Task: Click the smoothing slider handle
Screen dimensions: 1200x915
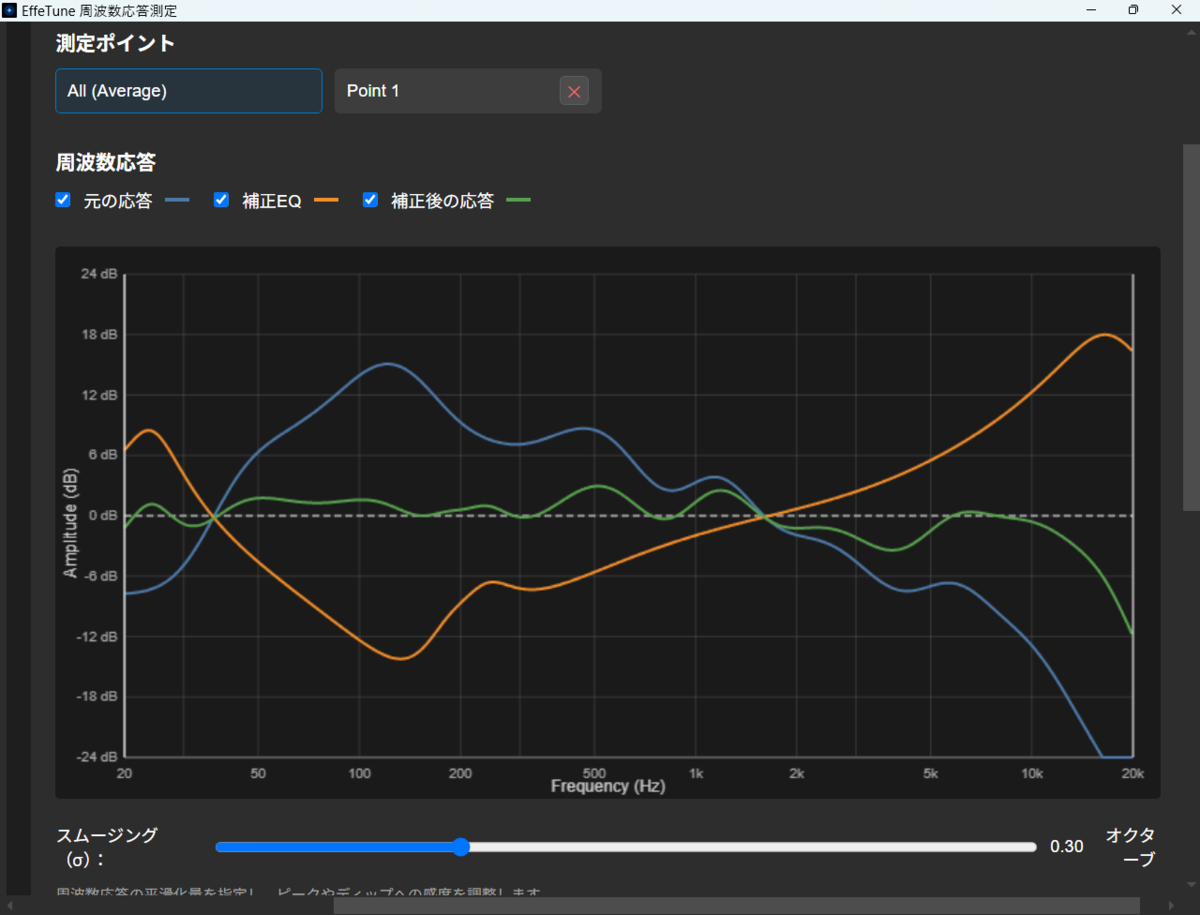Action: click(461, 847)
